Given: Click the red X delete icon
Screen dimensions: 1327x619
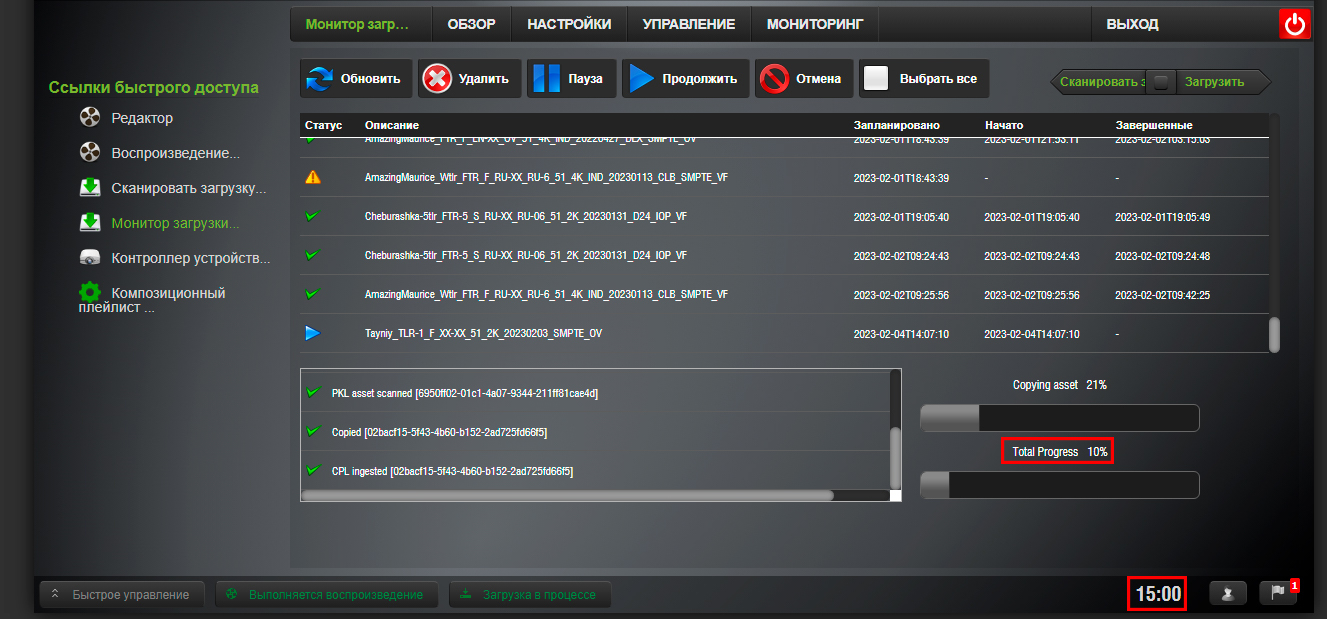Looking at the screenshot, I should (437, 78).
